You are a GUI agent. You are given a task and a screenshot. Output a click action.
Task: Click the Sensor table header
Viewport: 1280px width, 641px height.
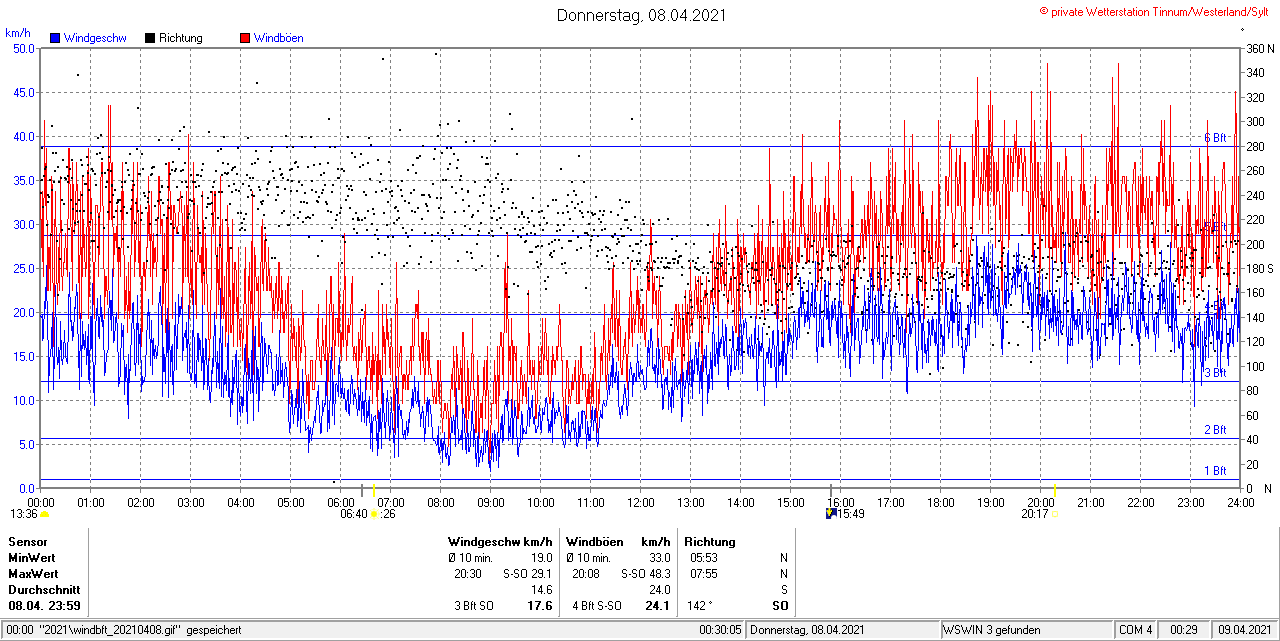click(28, 542)
